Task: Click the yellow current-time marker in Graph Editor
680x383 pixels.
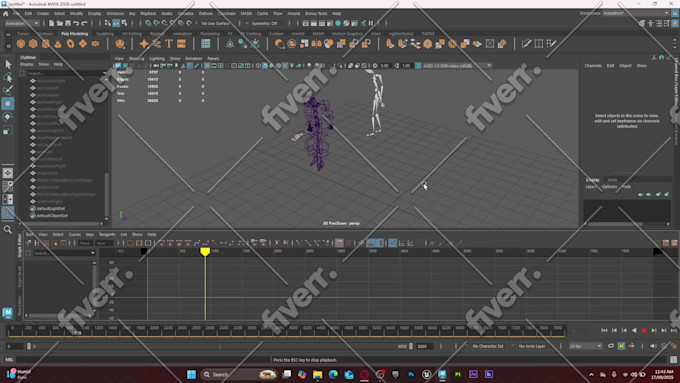Action: coord(205,252)
